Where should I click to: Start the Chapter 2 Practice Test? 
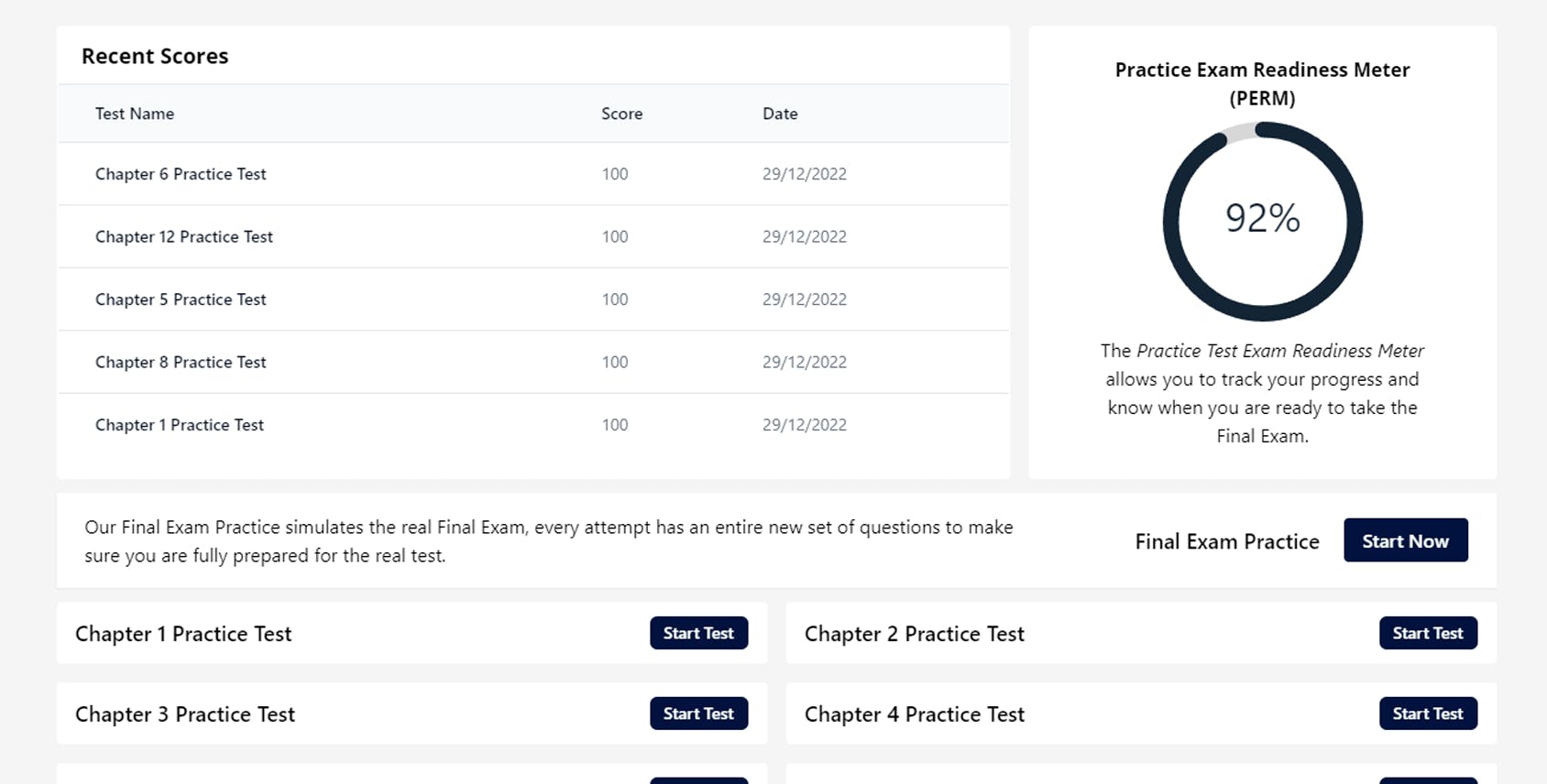click(1427, 633)
